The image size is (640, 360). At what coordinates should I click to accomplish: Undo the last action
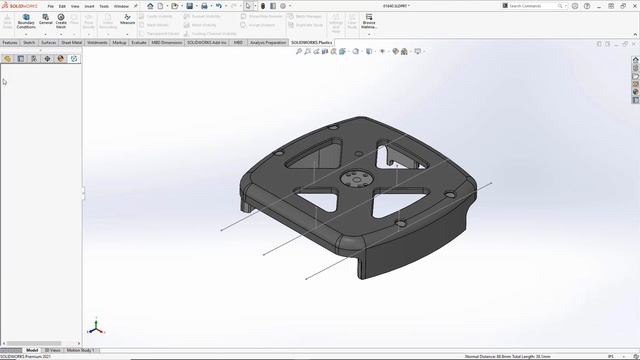(x=219, y=6)
